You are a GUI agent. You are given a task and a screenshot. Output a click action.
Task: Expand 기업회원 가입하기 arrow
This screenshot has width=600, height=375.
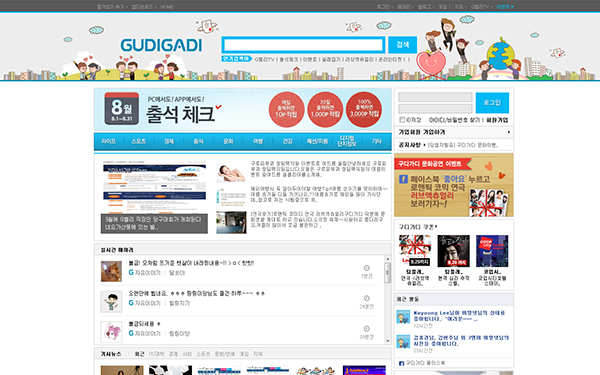pyautogui.click(x=509, y=132)
